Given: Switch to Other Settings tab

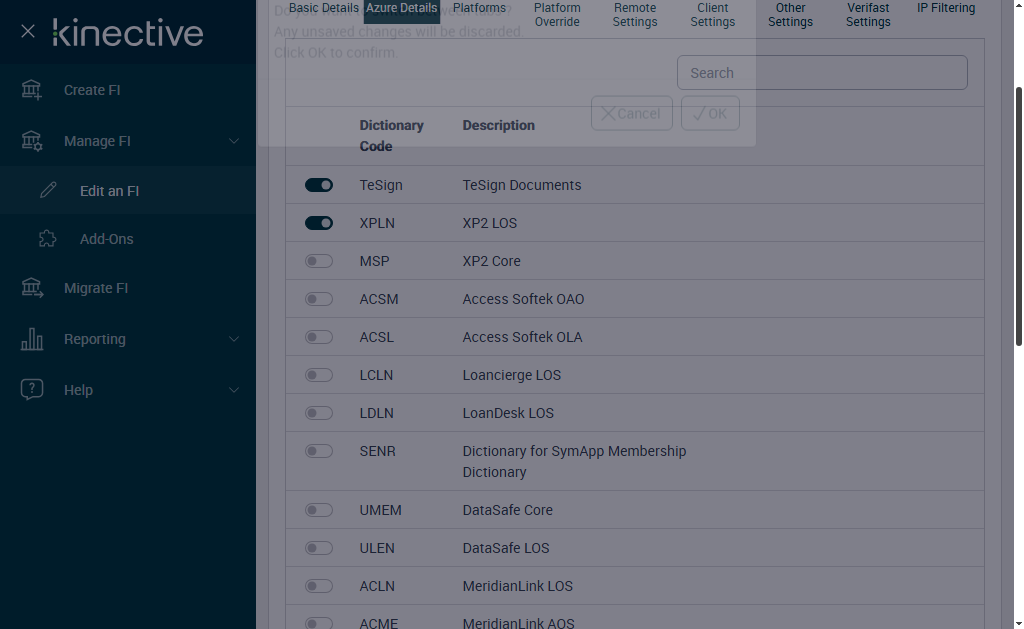Looking at the screenshot, I should click(x=790, y=14).
